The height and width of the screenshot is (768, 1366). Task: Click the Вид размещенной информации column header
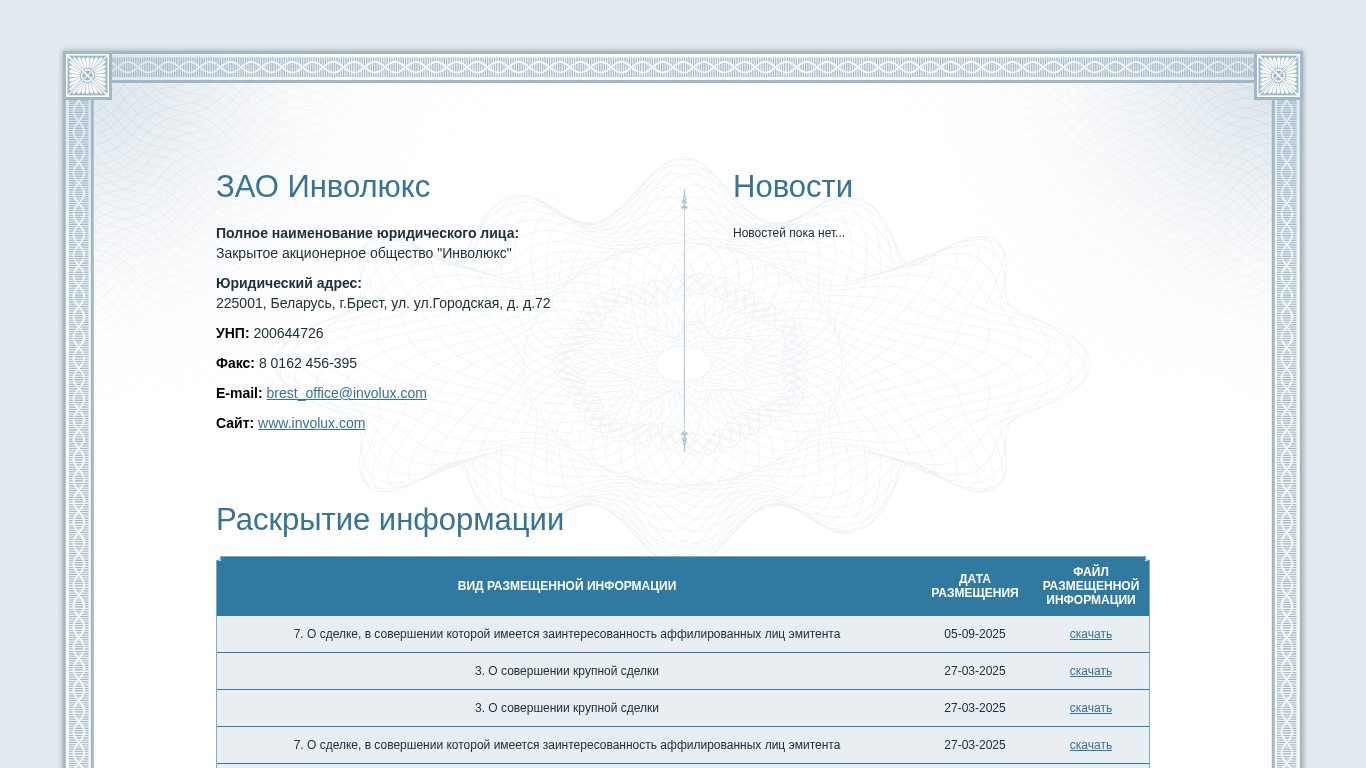[x=567, y=586]
